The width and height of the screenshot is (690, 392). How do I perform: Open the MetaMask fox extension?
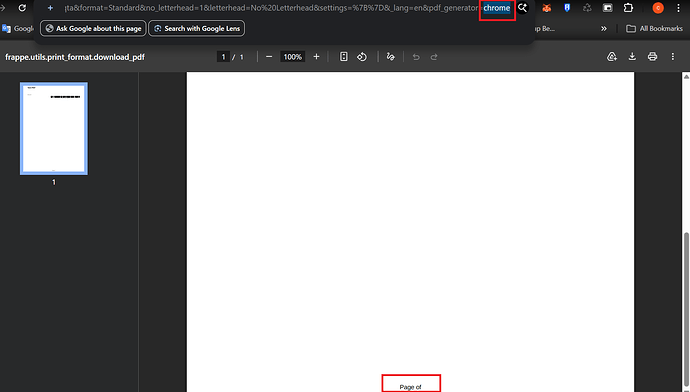(547, 8)
